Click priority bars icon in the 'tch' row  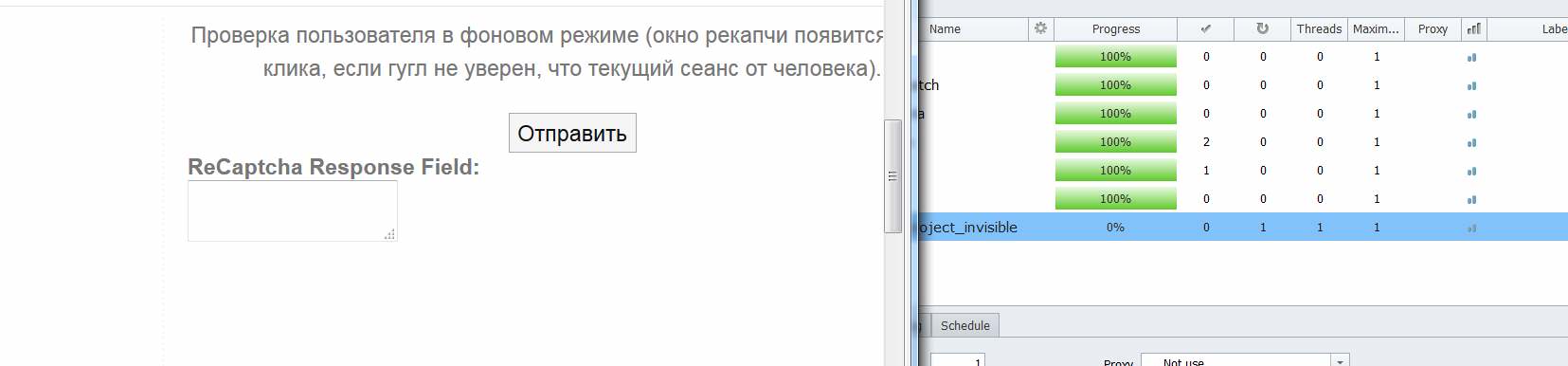1471,85
